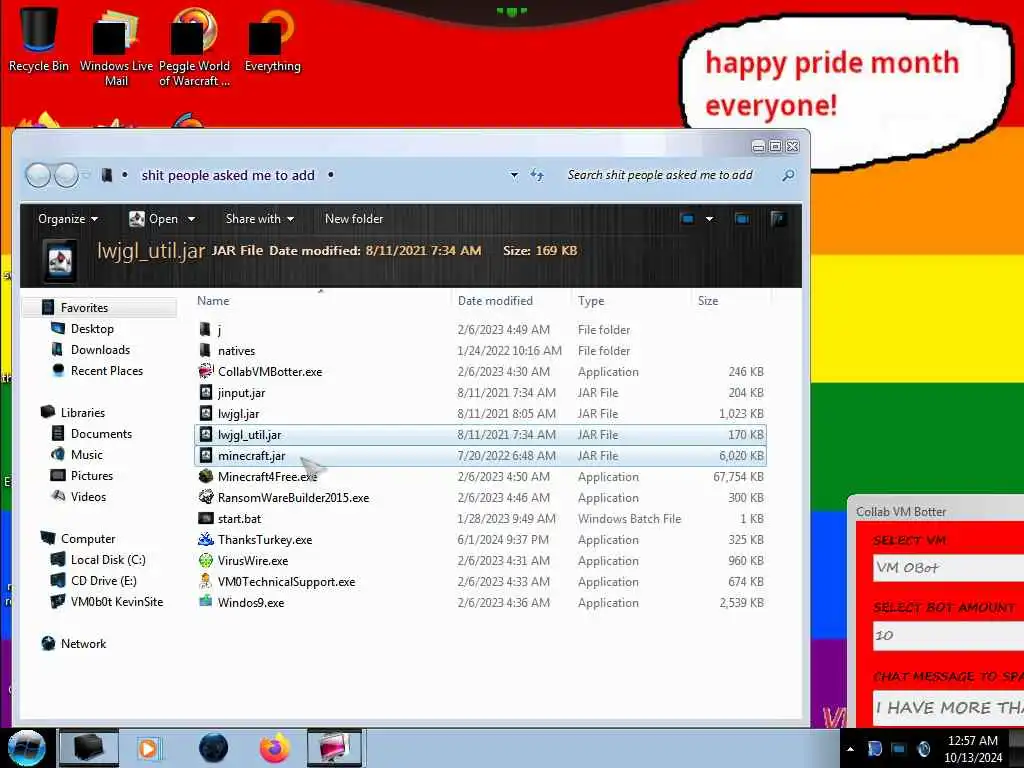Viewport: 1024px width, 768px height.
Task: Select the RansomWareBuilder2015.exe file icon
Action: click(206, 498)
